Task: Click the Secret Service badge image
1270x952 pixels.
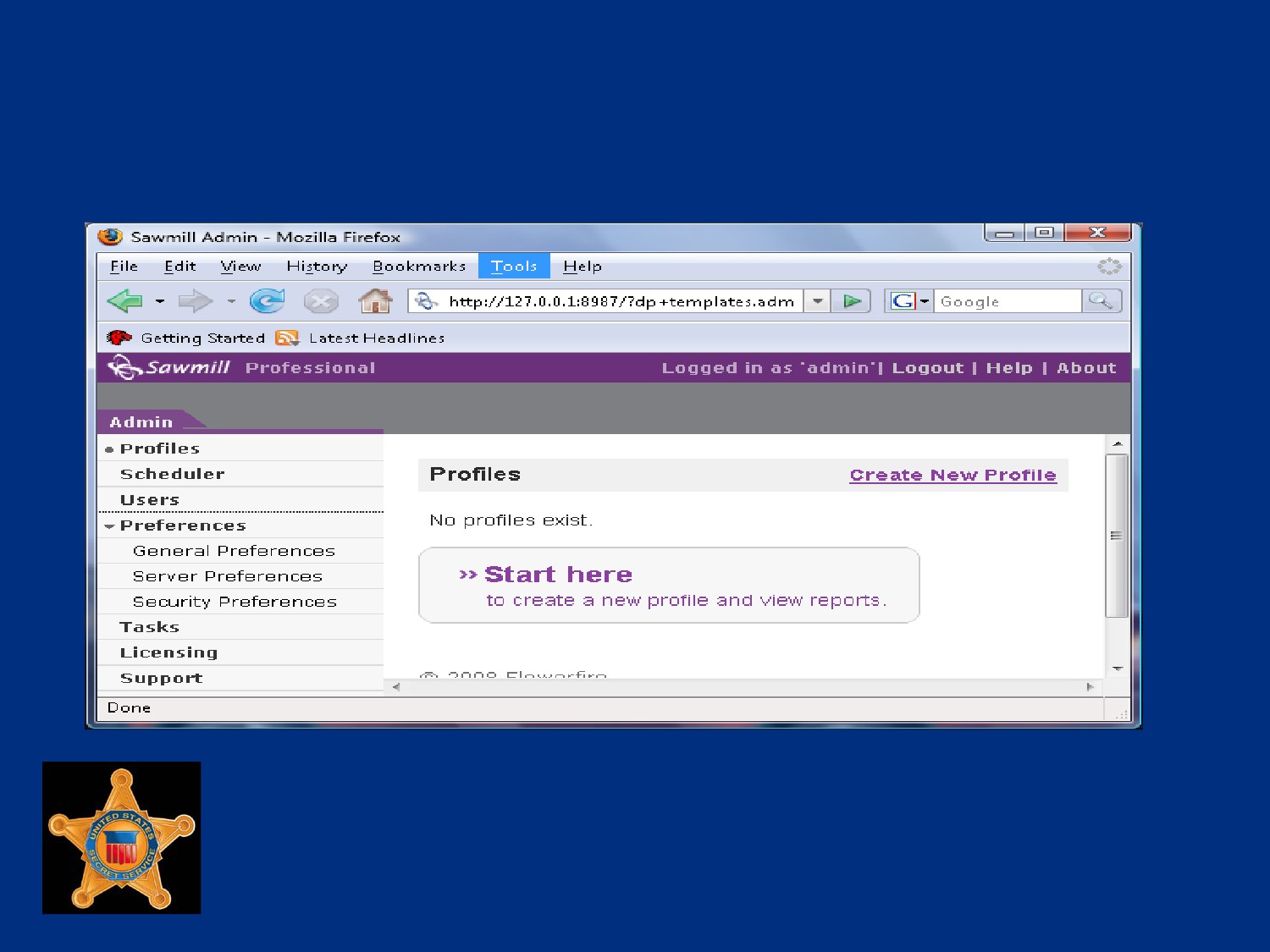Action: (x=122, y=838)
